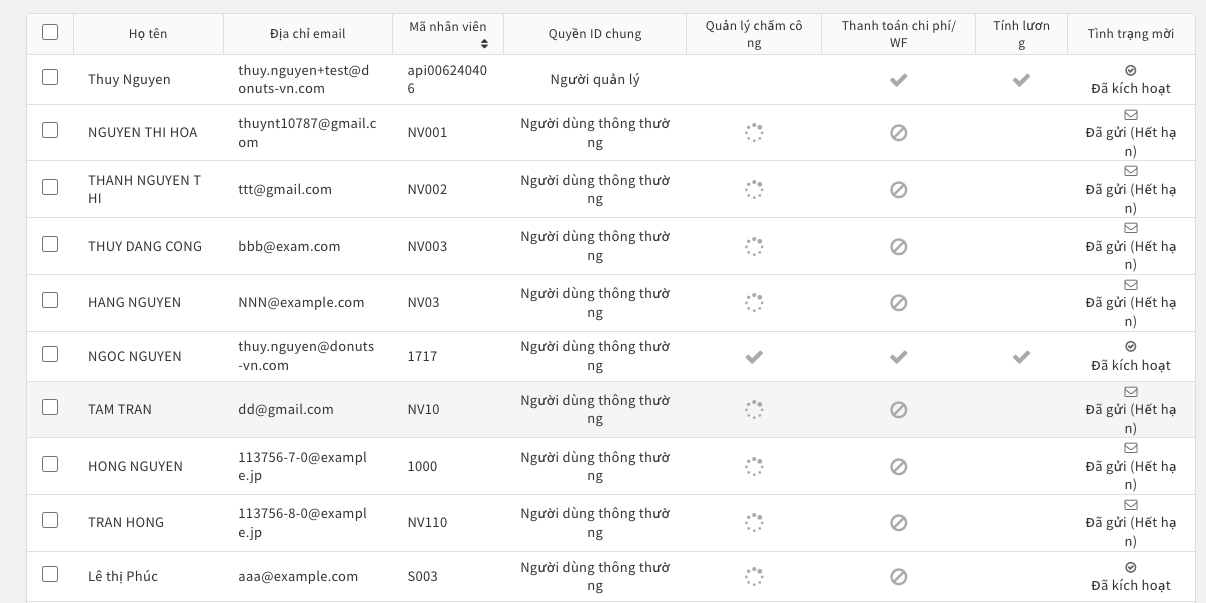Click expense prohibited icon for TAM TRAN
The width and height of the screenshot is (1206, 603).
pyautogui.click(x=898, y=409)
